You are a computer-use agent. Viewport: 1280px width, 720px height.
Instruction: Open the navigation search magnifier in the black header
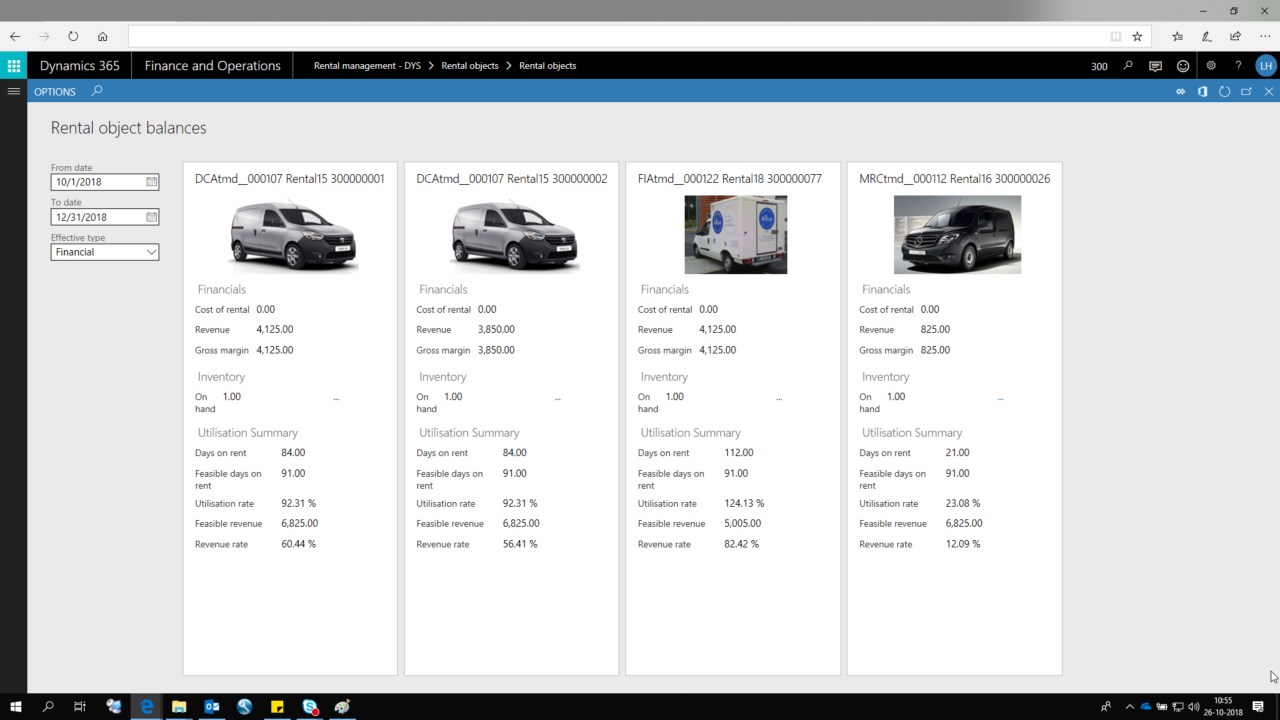1128,66
